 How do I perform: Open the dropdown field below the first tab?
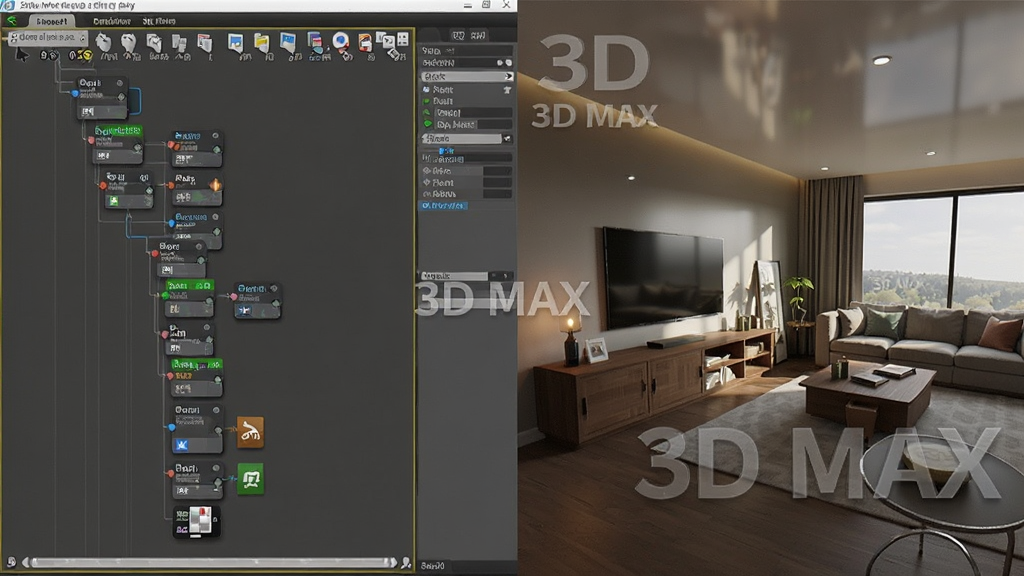[x=48, y=38]
